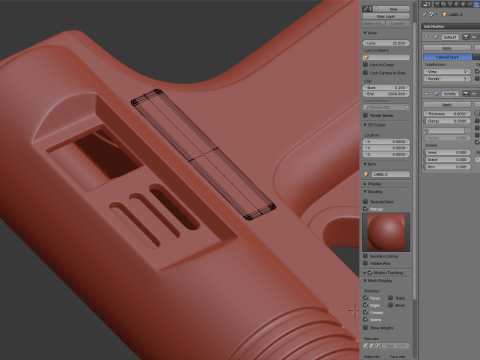Image resolution: width=480 pixels, height=360 pixels.
Task: Click the Crease Outer slider
Action: tap(447, 160)
